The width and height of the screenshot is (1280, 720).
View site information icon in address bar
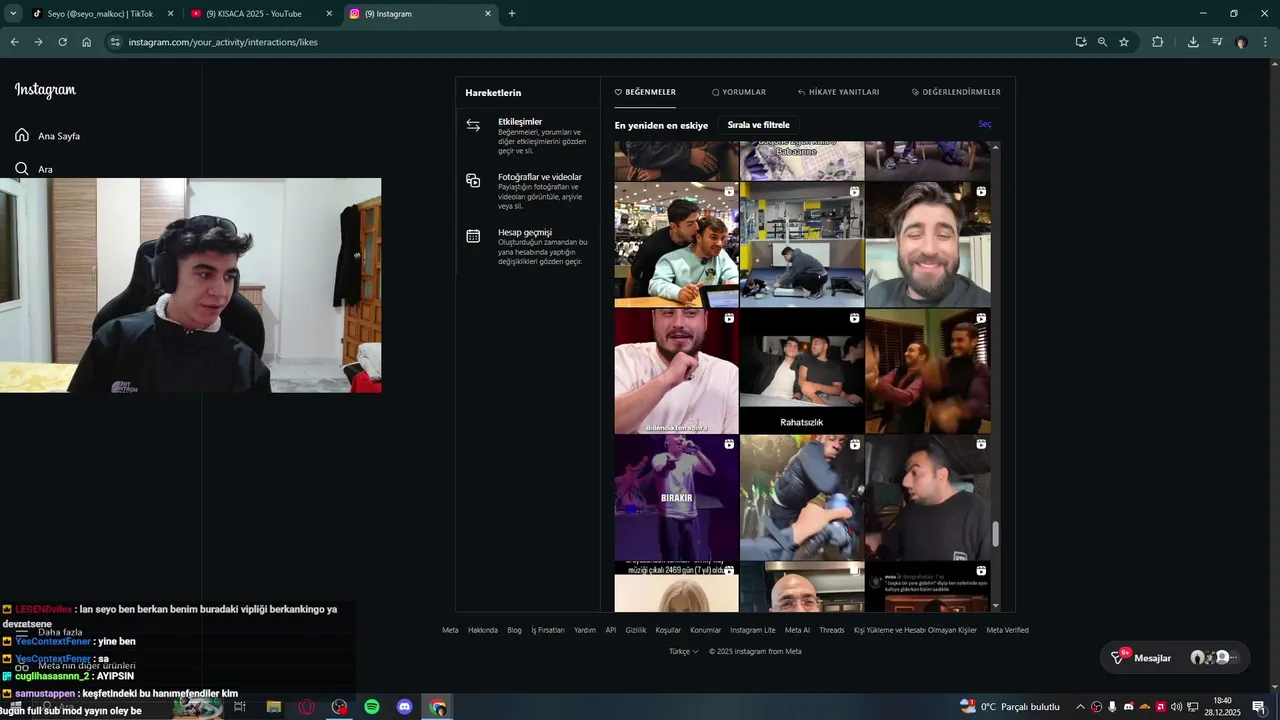point(115,42)
